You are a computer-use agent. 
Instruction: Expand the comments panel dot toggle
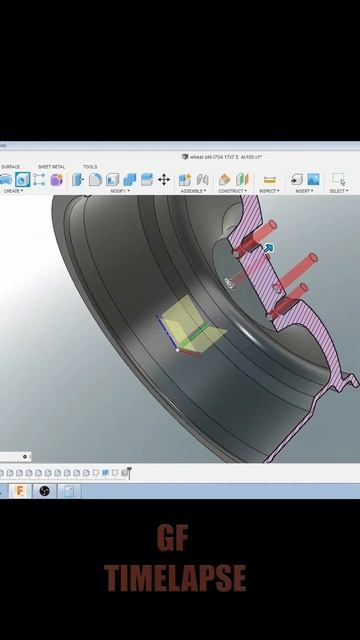click(x=25, y=457)
